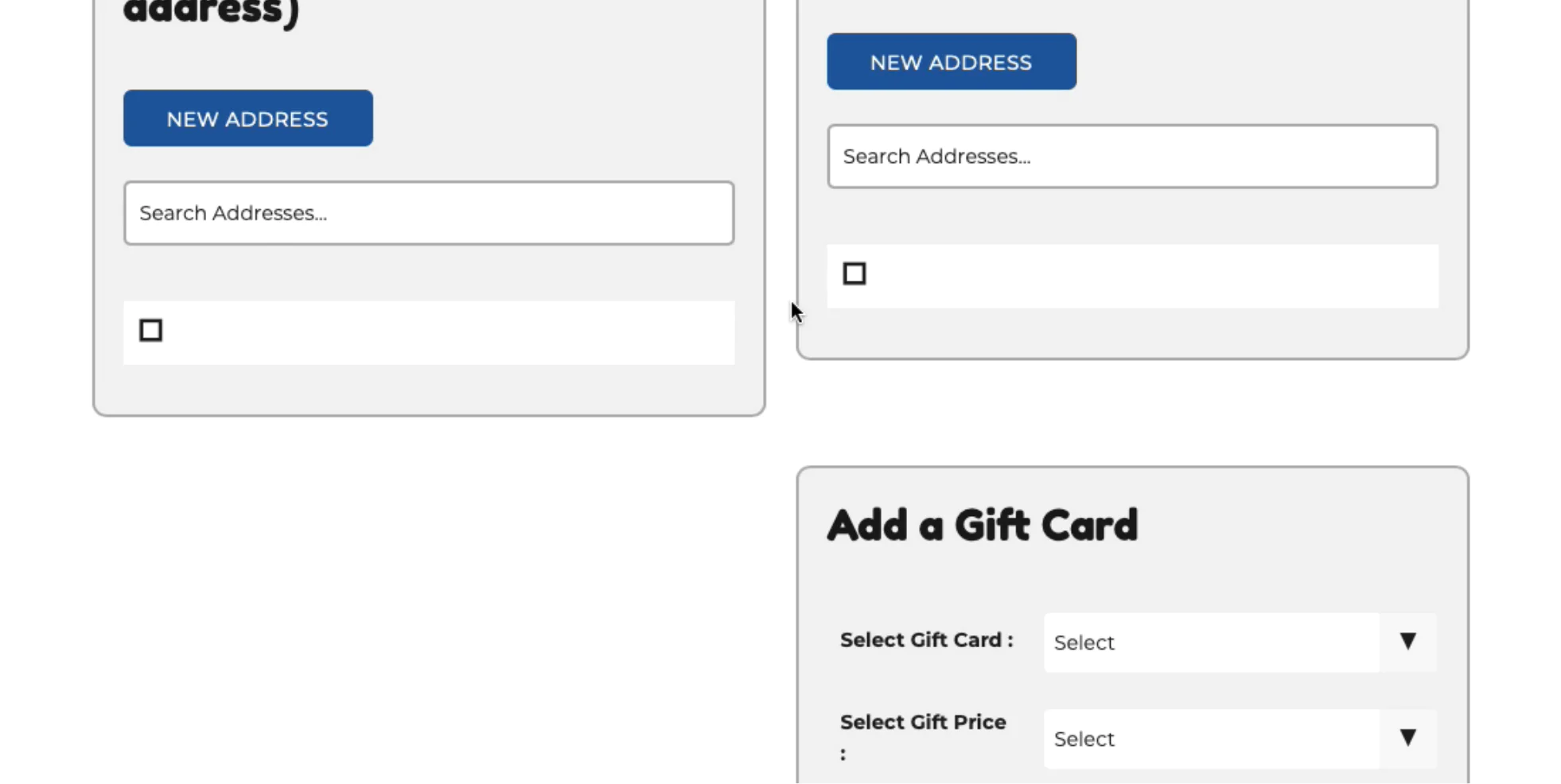Click the gray background beside NEW ADDRESS above Gift Card
The image size is (1561, 784).
[x=1257, y=62]
